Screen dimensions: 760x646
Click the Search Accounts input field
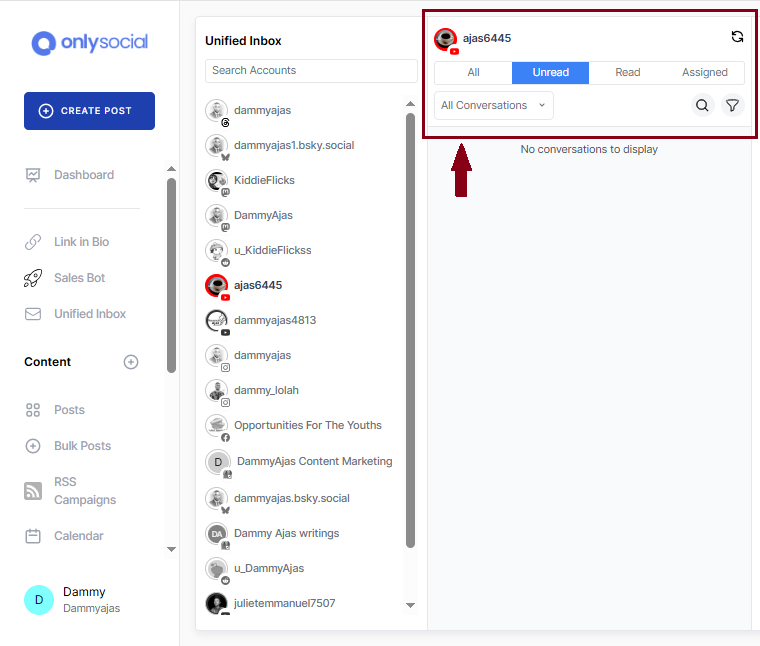click(x=311, y=71)
